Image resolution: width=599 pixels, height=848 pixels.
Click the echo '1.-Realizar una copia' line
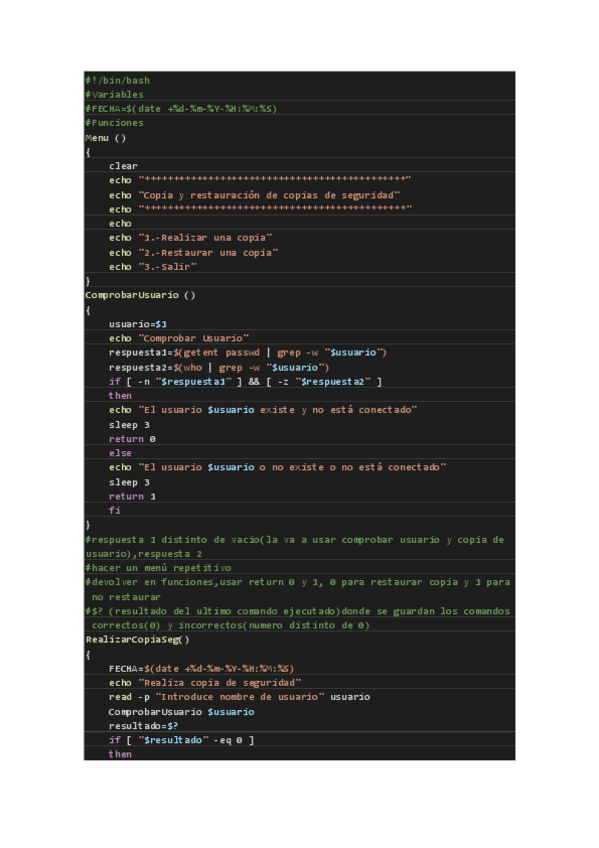[x=190, y=238]
